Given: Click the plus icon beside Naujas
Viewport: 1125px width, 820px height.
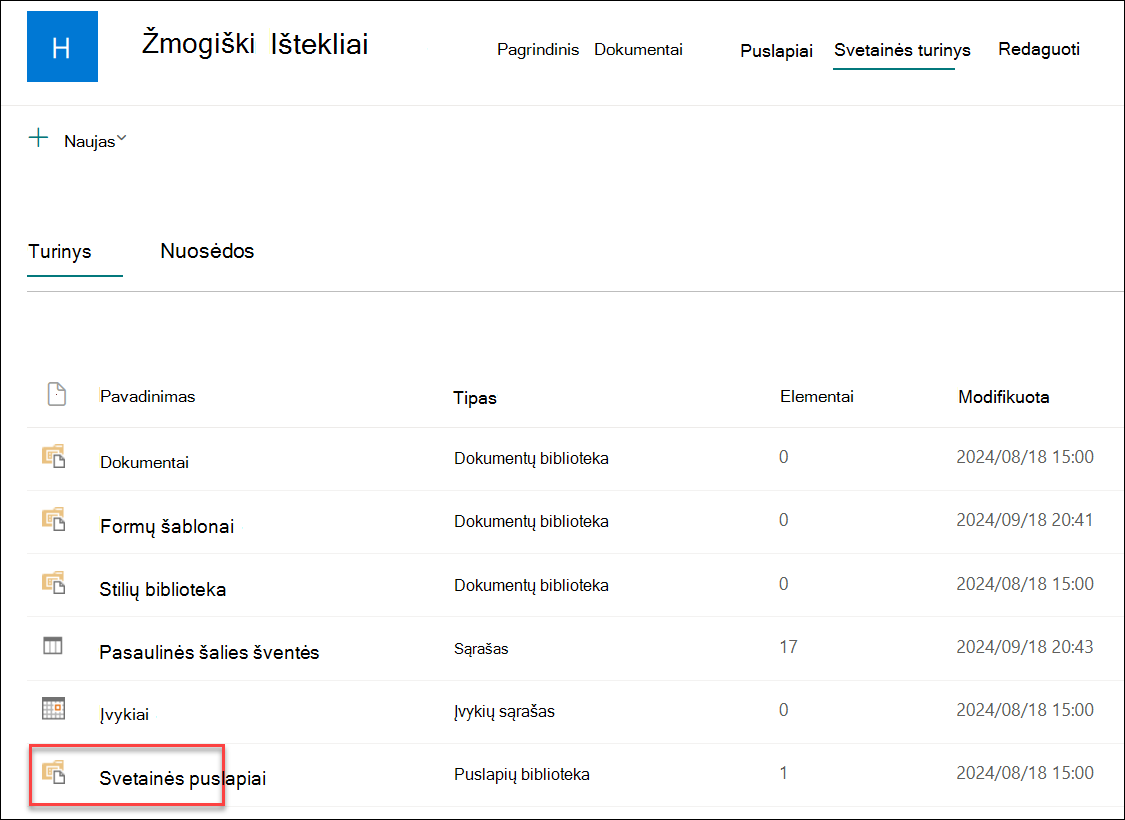Looking at the screenshot, I should click(x=38, y=138).
